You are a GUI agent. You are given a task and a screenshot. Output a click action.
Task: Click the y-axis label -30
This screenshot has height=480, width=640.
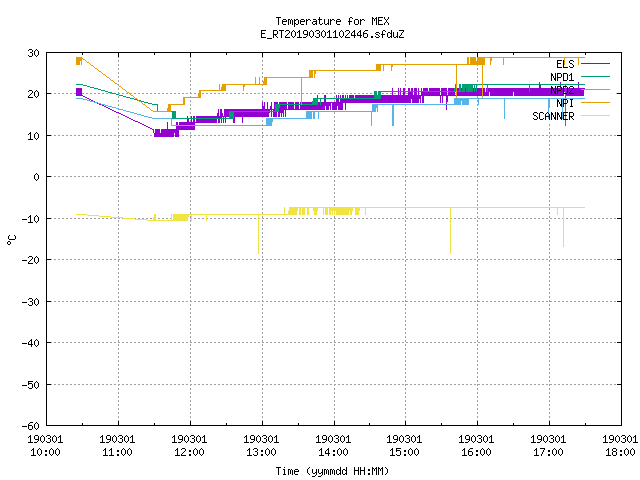(31, 302)
